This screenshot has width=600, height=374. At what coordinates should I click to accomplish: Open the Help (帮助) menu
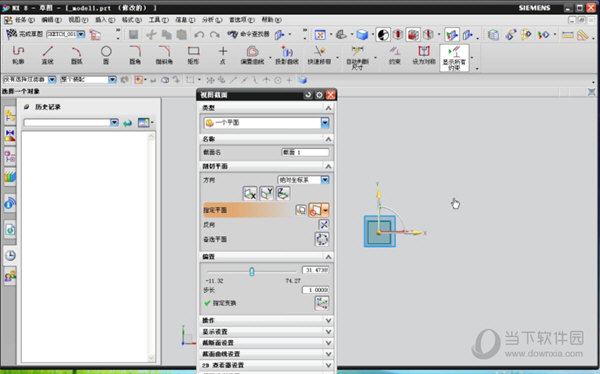(271, 20)
